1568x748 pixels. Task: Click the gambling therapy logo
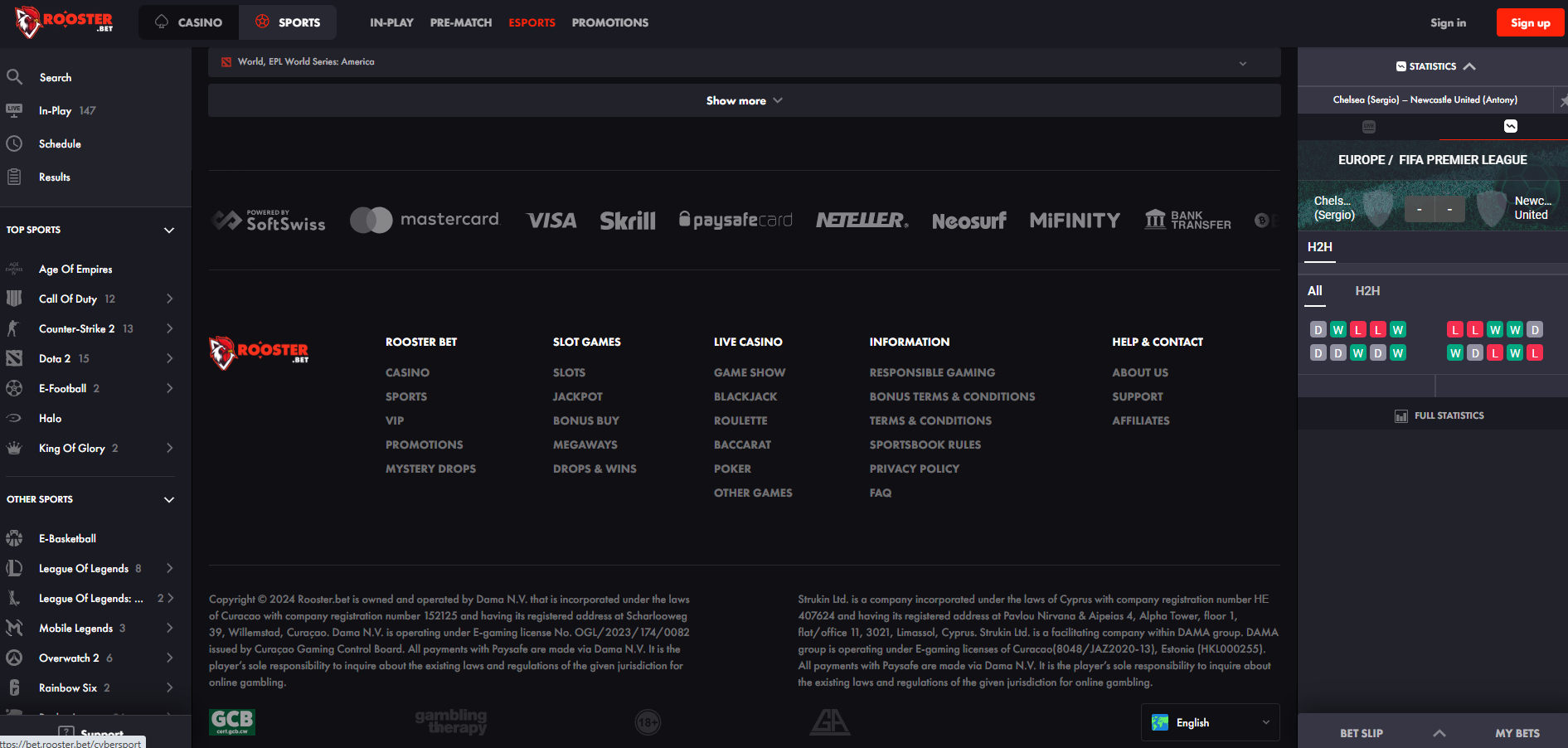pyautogui.click(x=451, y=721)
